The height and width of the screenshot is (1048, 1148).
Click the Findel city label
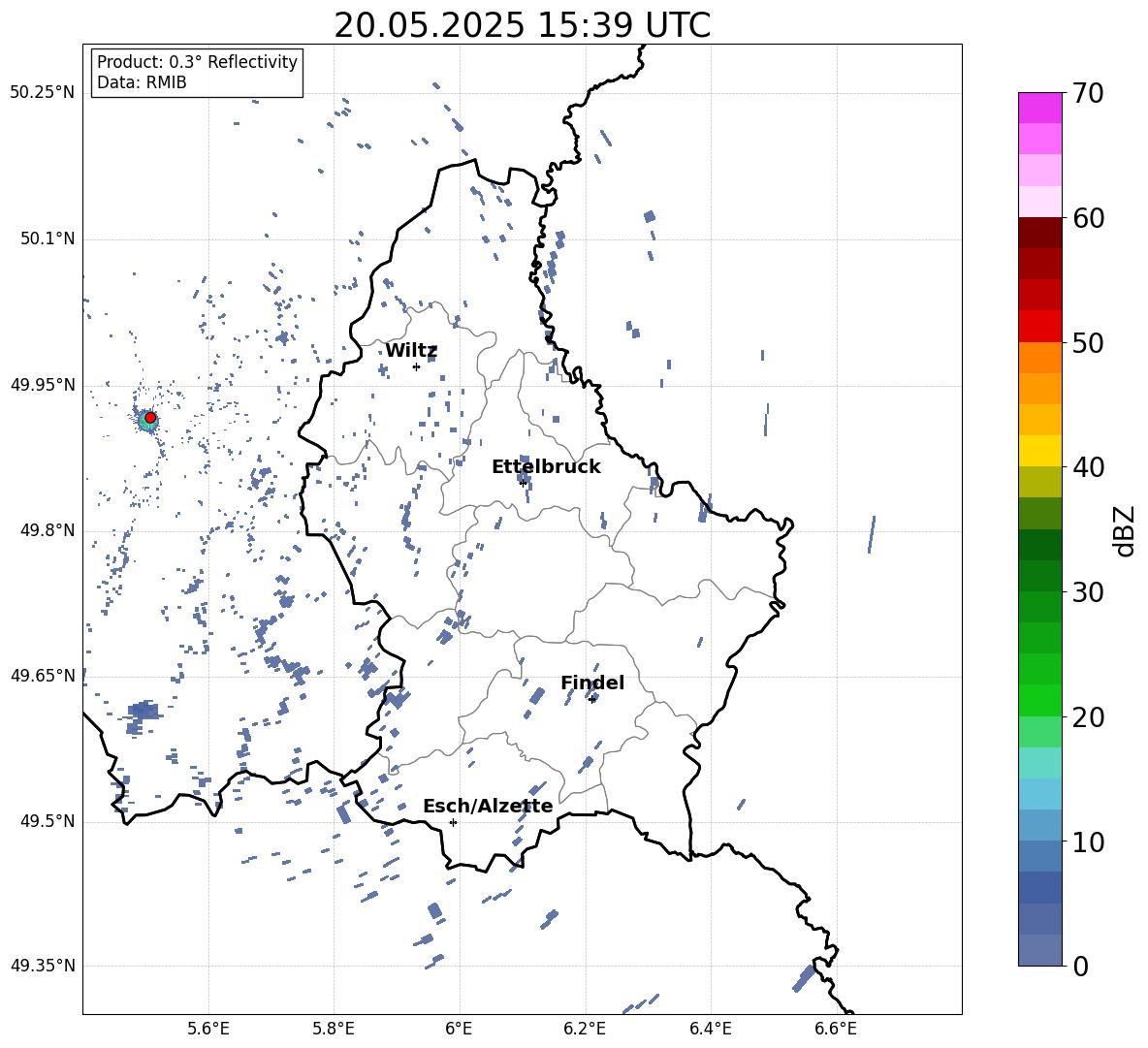coord(592,683)
